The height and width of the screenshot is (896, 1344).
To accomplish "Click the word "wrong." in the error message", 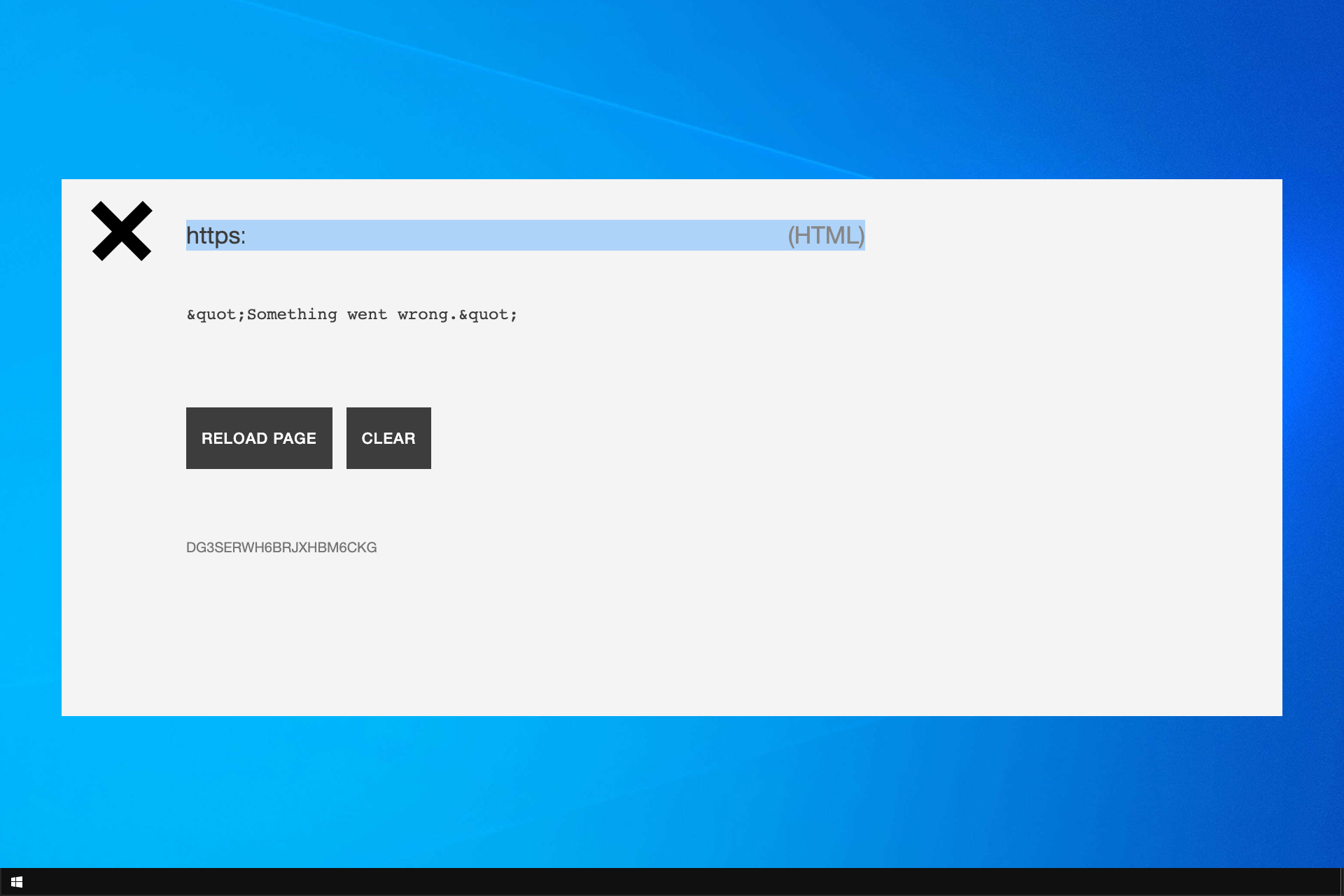I will coord(428,314).
